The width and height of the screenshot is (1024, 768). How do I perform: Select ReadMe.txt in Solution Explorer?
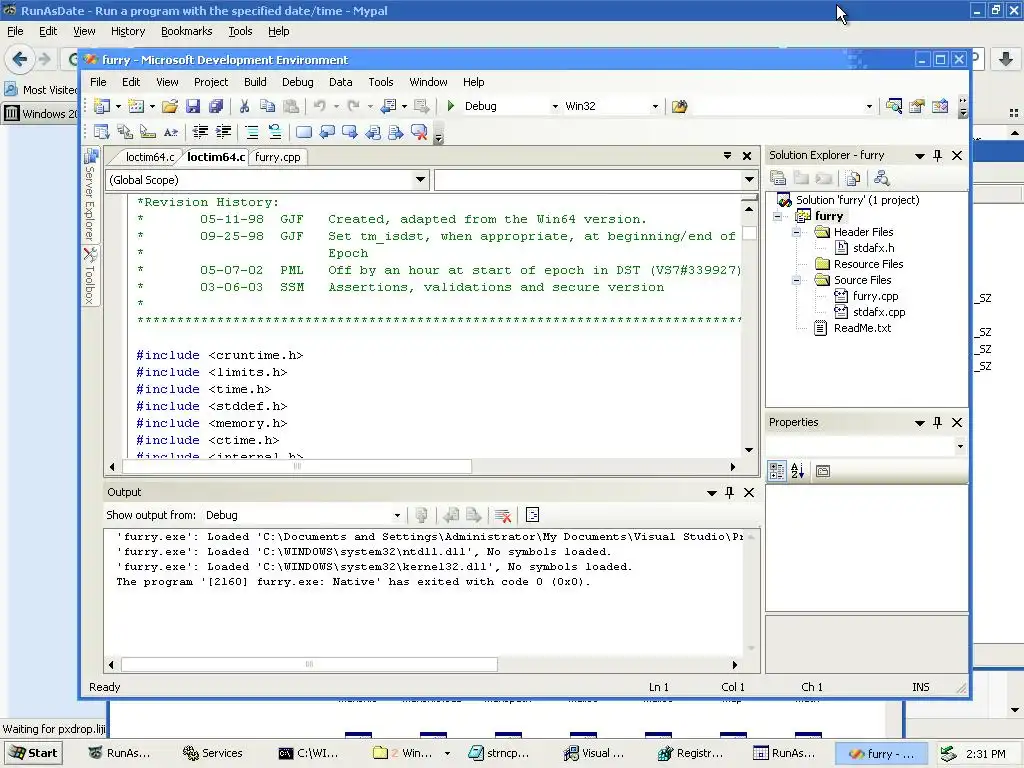(x=862, y=328)
